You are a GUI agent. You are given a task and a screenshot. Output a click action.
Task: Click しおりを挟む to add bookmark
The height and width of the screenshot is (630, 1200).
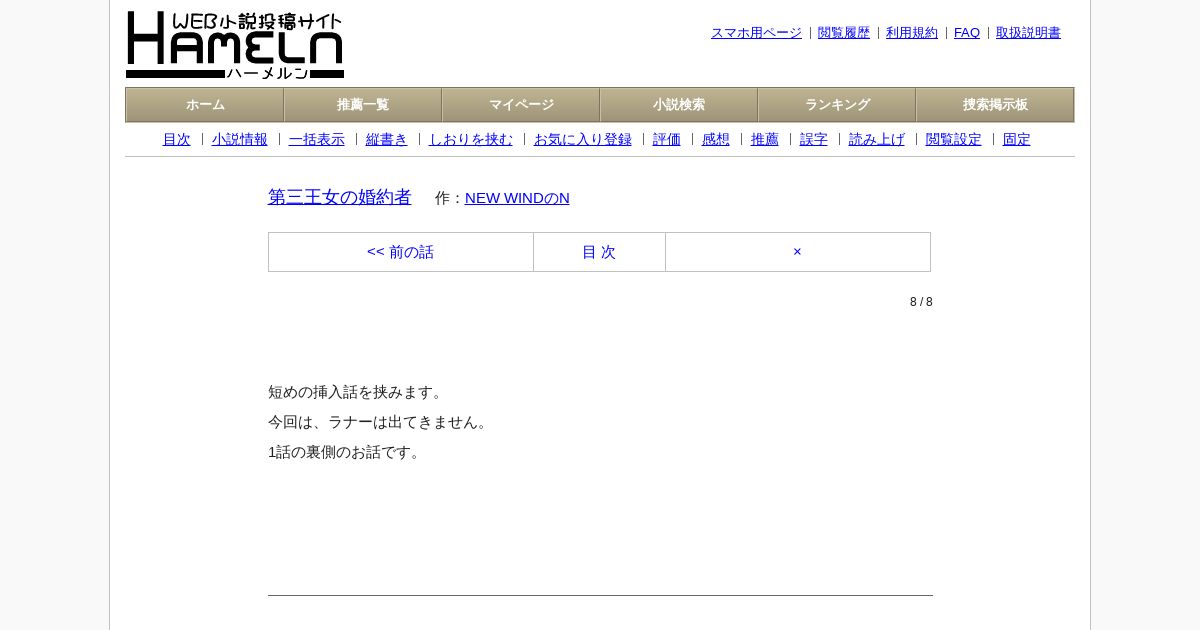click(471, 139)
